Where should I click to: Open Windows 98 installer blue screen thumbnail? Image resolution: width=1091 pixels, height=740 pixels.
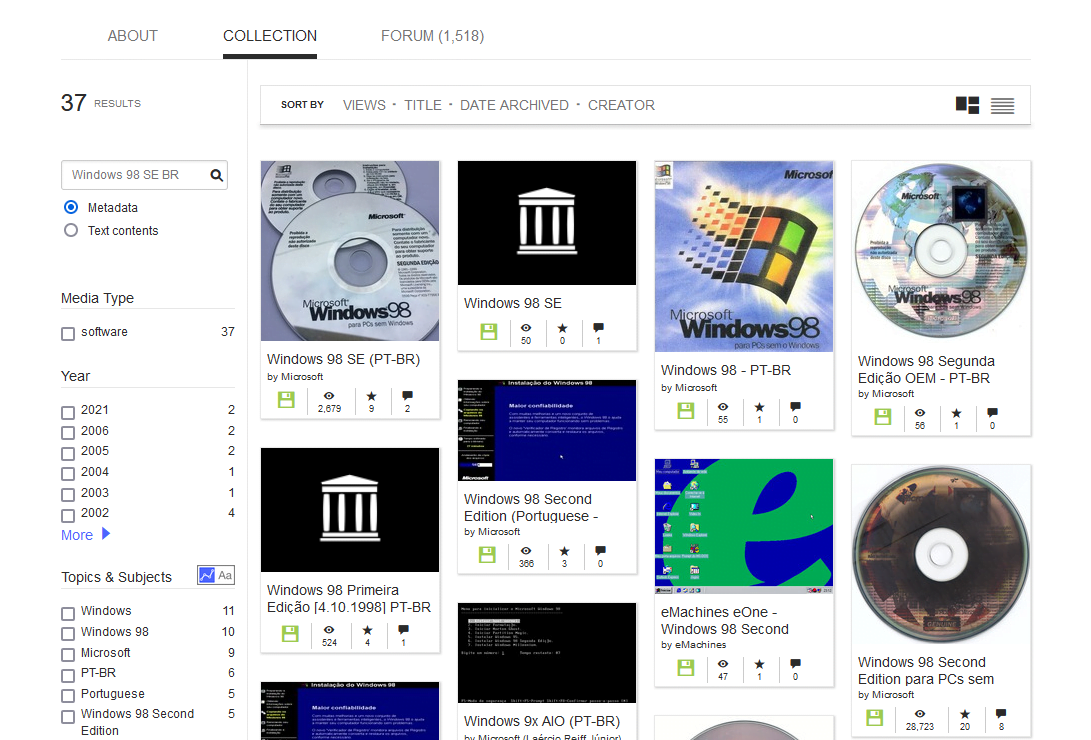click(547, 431)
